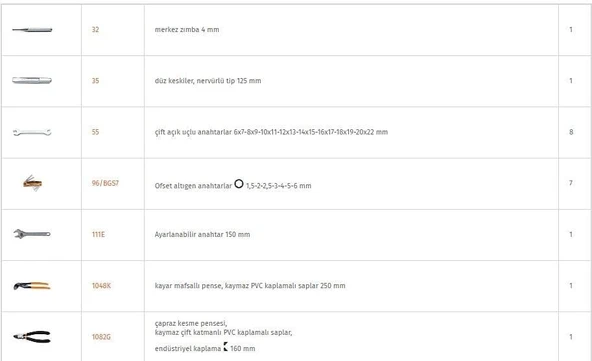Click the cutting capacity symbol before 160 mm

(x=225, y=347)
